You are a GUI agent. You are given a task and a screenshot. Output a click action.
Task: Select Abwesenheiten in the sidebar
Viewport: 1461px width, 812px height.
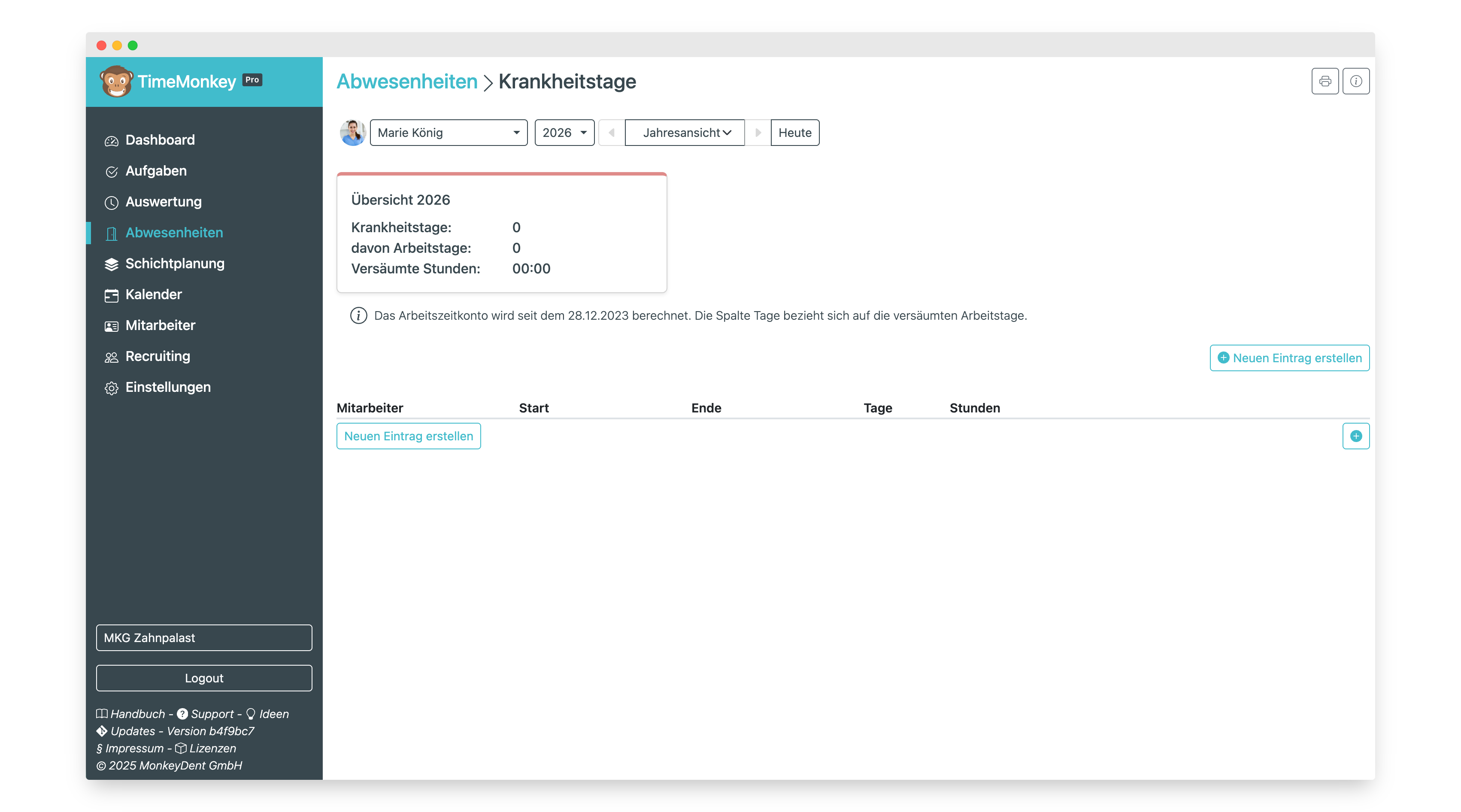point(173,233)
